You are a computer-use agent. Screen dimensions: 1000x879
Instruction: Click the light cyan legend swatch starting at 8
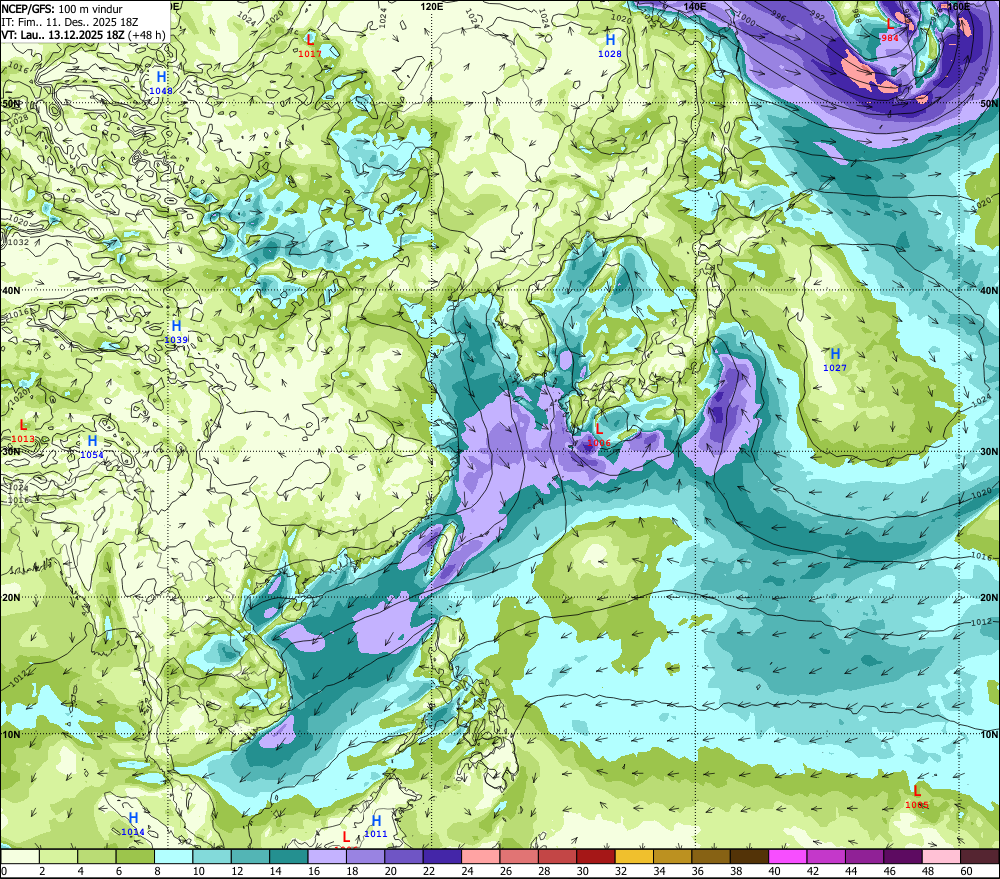point(173,857)
